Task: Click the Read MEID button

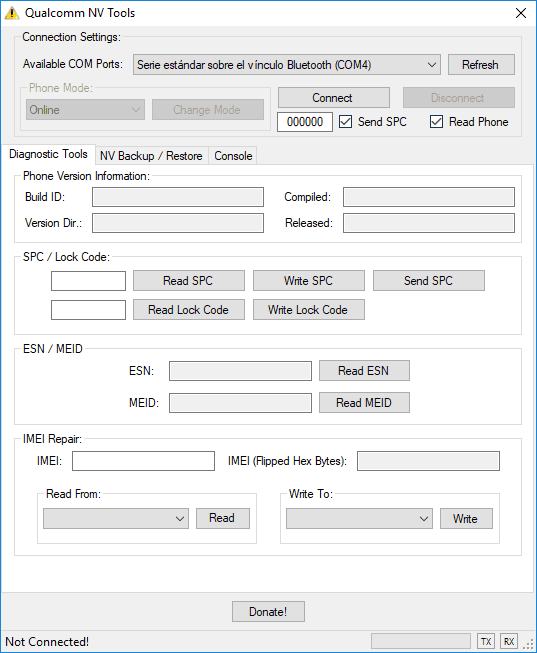Action: (x=364, y=403)
